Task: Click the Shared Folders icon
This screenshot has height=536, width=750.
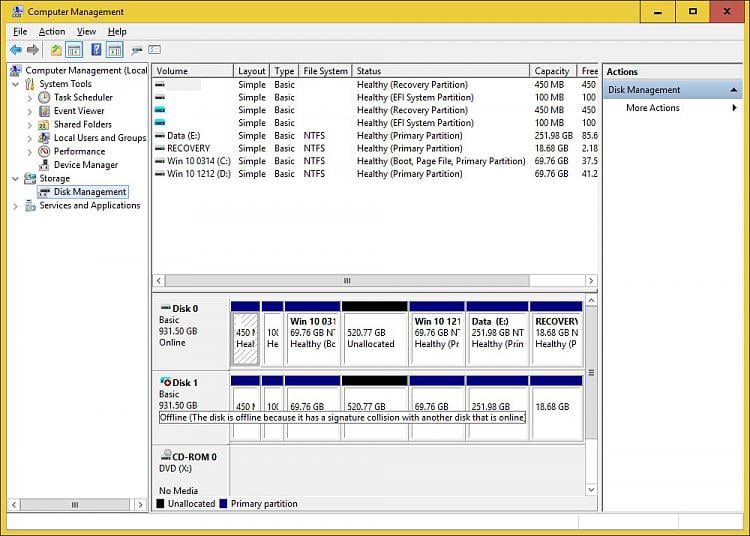Action: point(44,124)
